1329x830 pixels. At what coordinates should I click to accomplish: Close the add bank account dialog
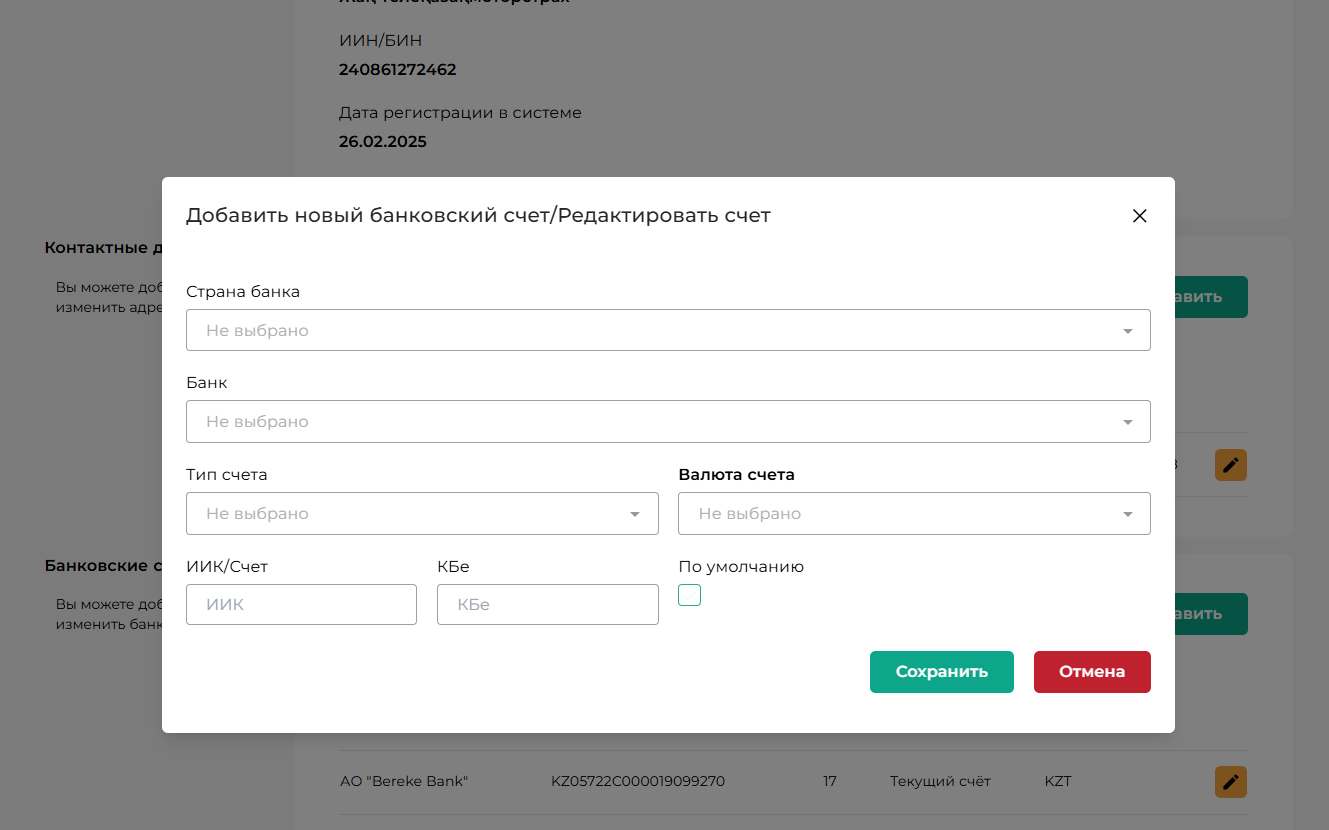coord(1139,216)
